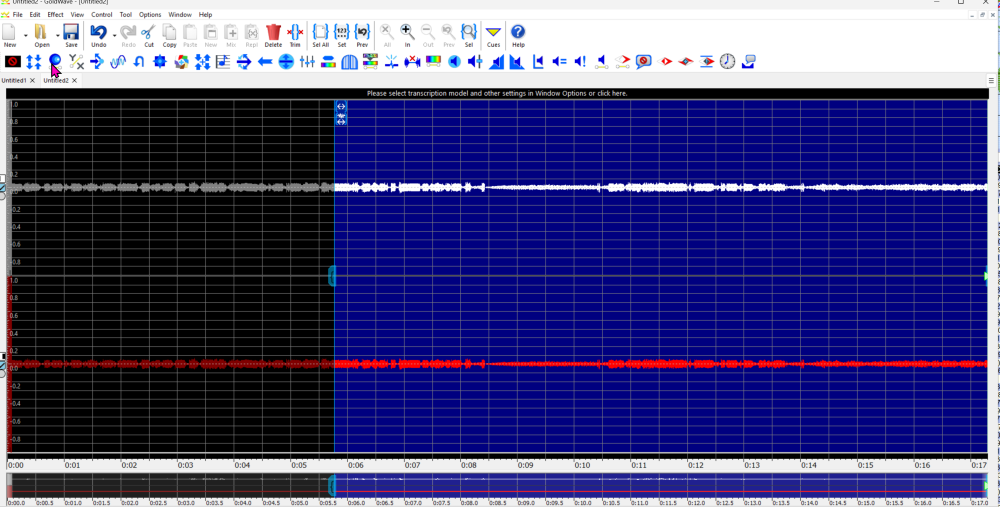Viewport: 1000px width, 507px height.
Task: Open the Effect menu
Action: (55, 14)
